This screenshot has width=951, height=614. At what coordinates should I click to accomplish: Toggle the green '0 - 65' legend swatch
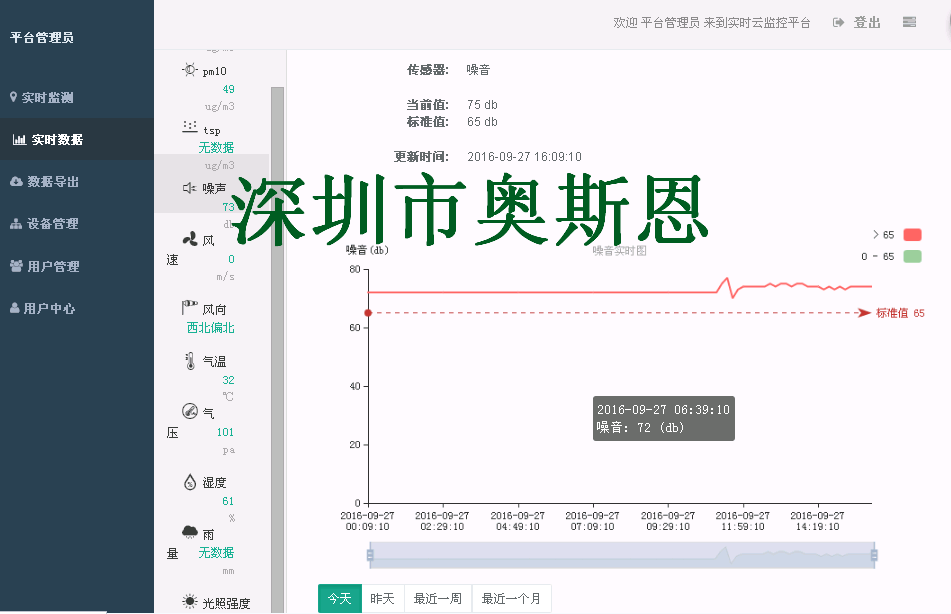pyautogui.click(x=911, y=257)
